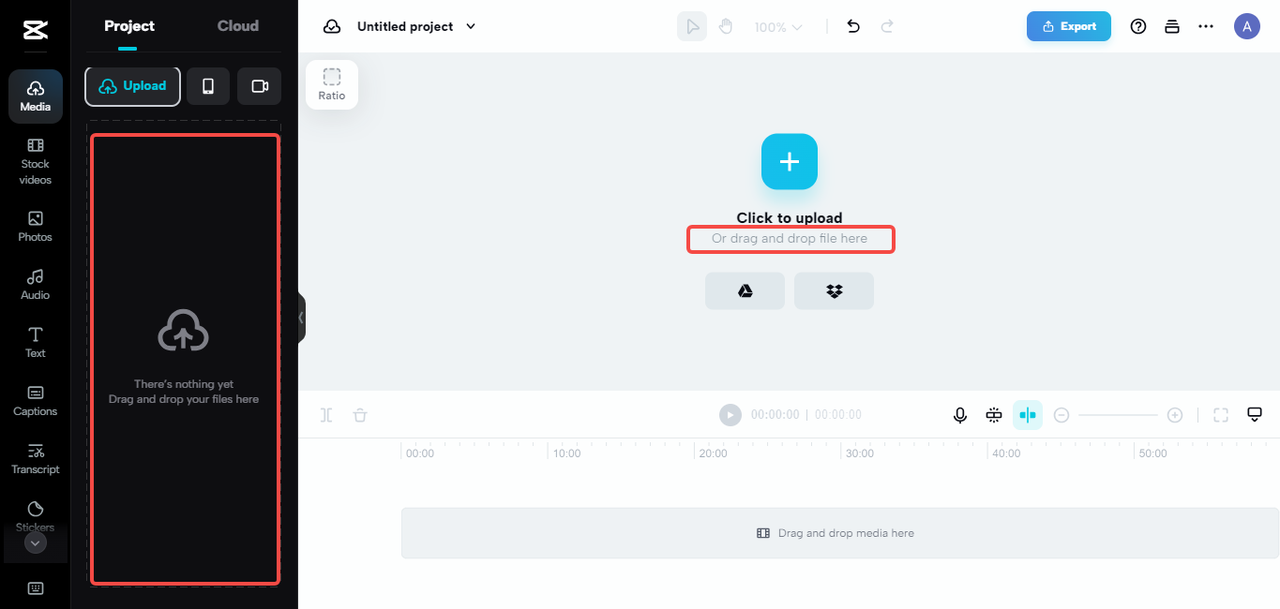Image resolution: width=1280 pixels, height=609 pixels.
Task: Open the Captions panel
Action: 35,400
